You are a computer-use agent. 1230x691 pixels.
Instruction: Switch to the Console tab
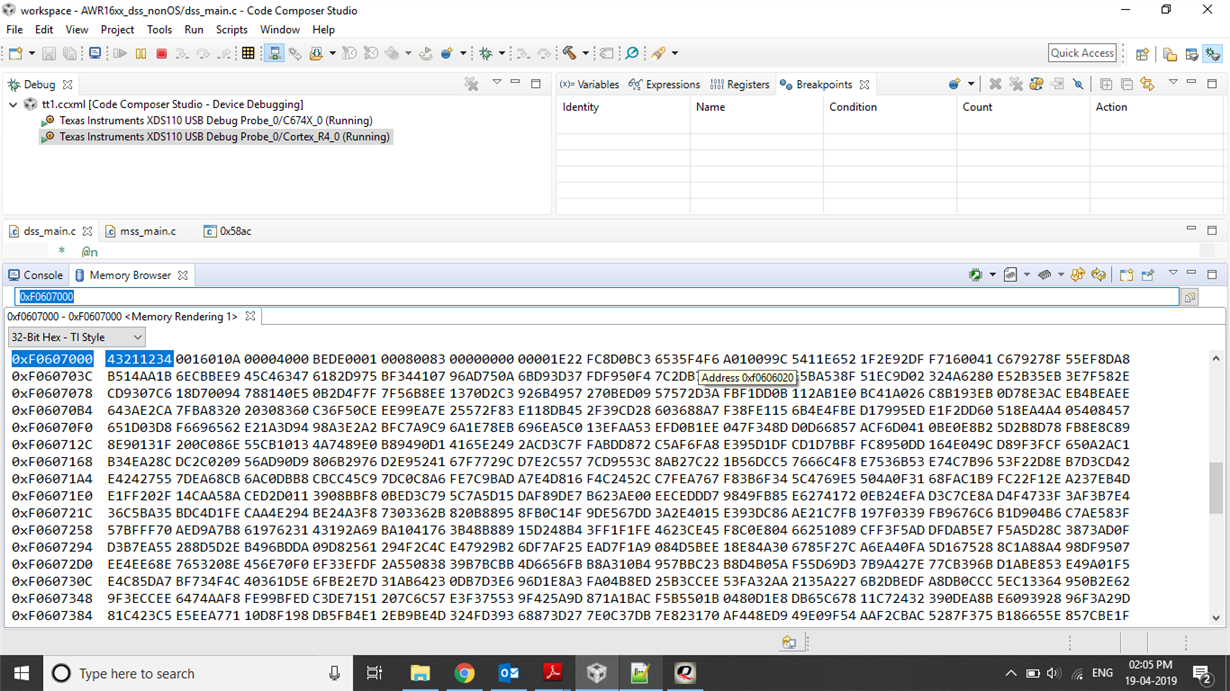[x=35, y=275]
